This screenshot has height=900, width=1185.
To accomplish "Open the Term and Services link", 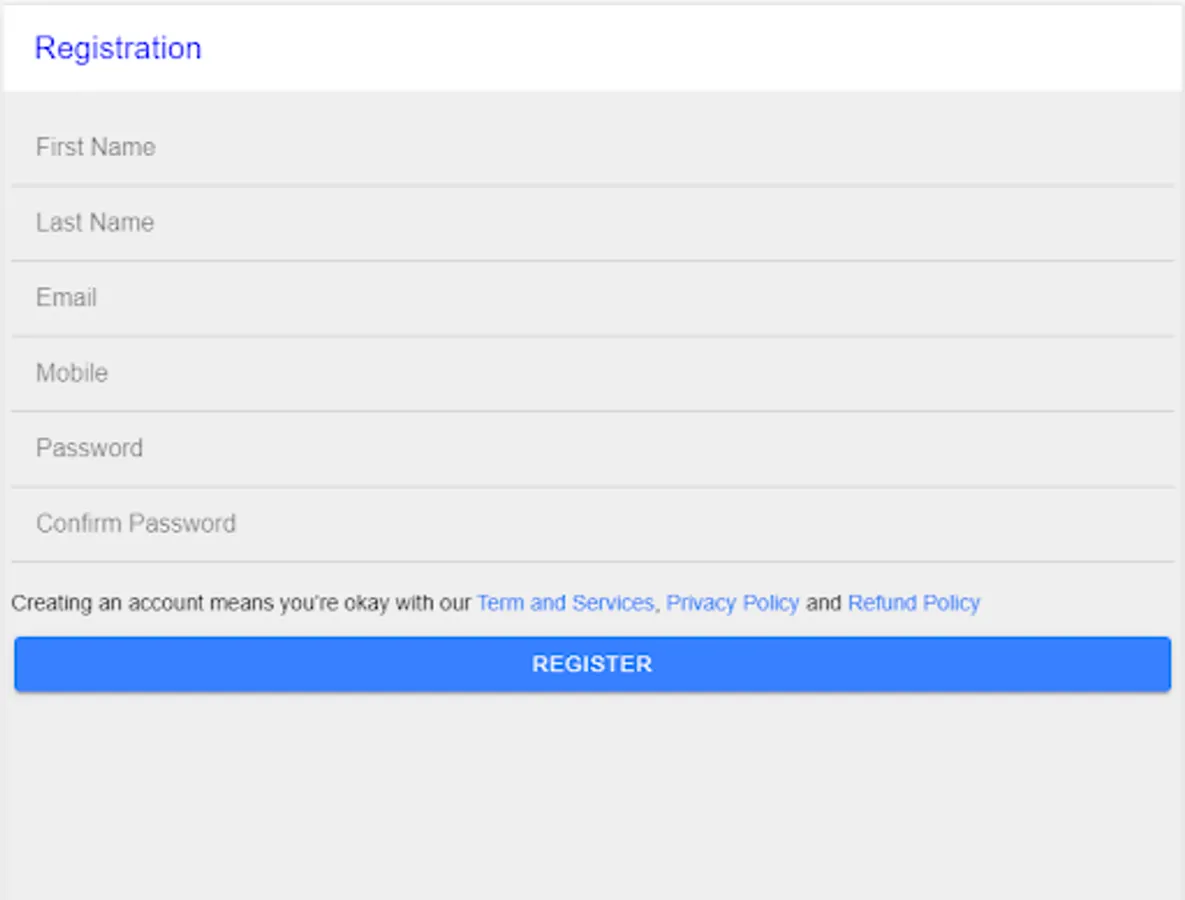I will point(565,603).
